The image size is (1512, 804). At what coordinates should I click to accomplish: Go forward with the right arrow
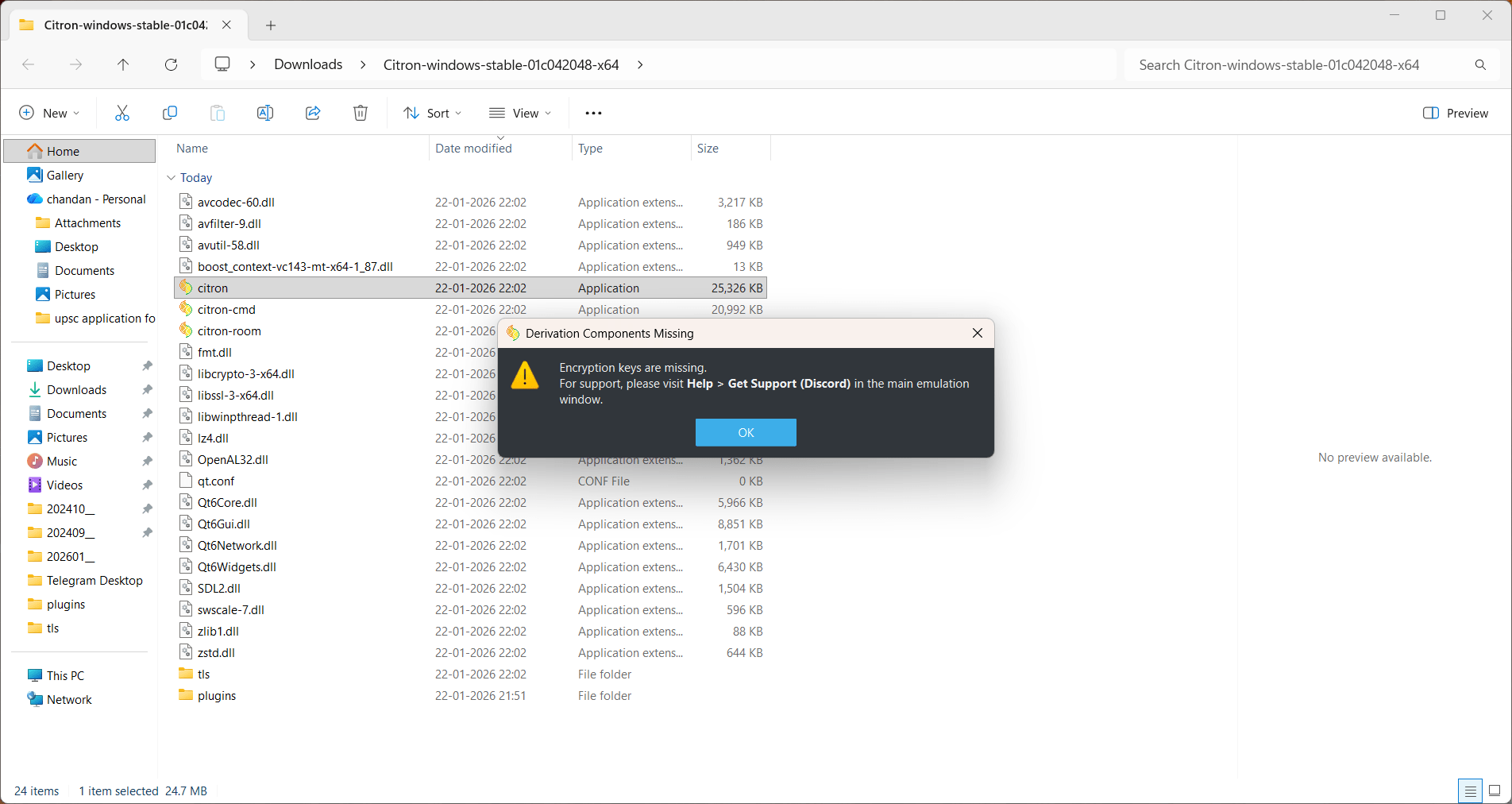(75, 64)
